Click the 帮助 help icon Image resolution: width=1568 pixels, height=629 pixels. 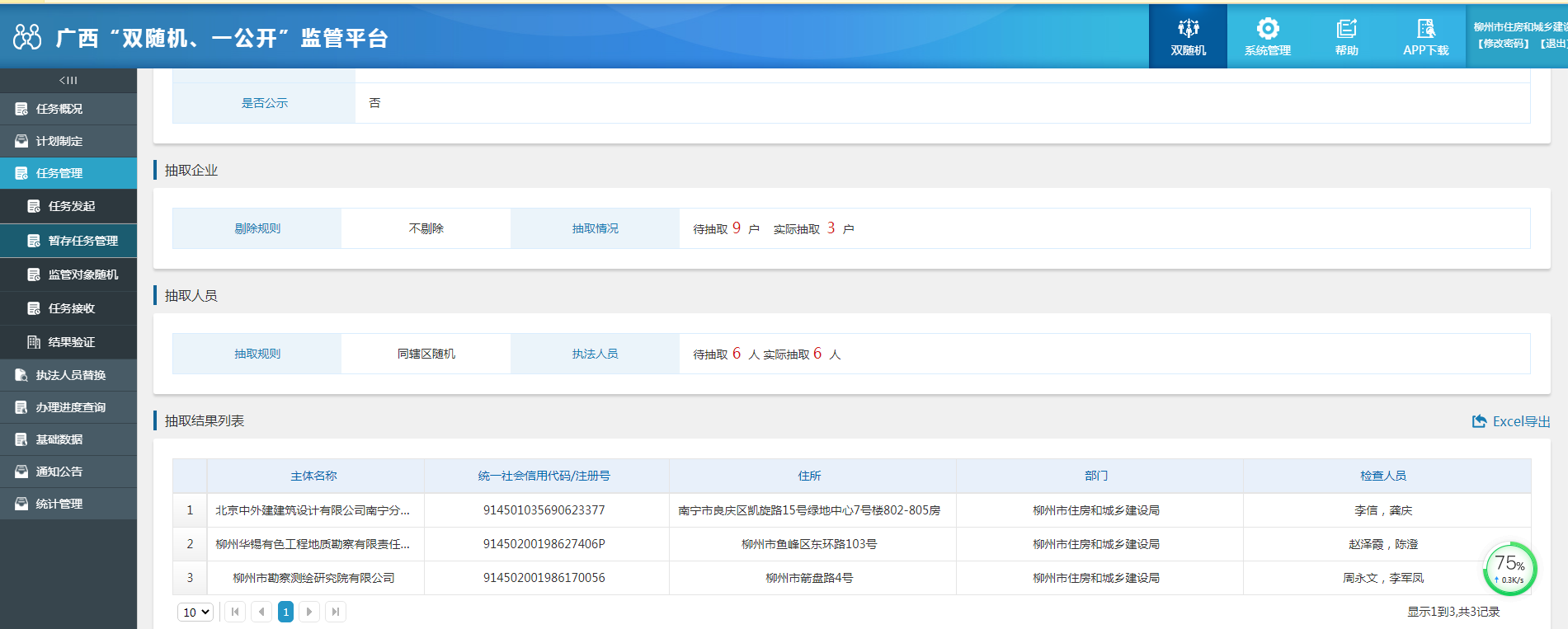(x=1346, y=29)
